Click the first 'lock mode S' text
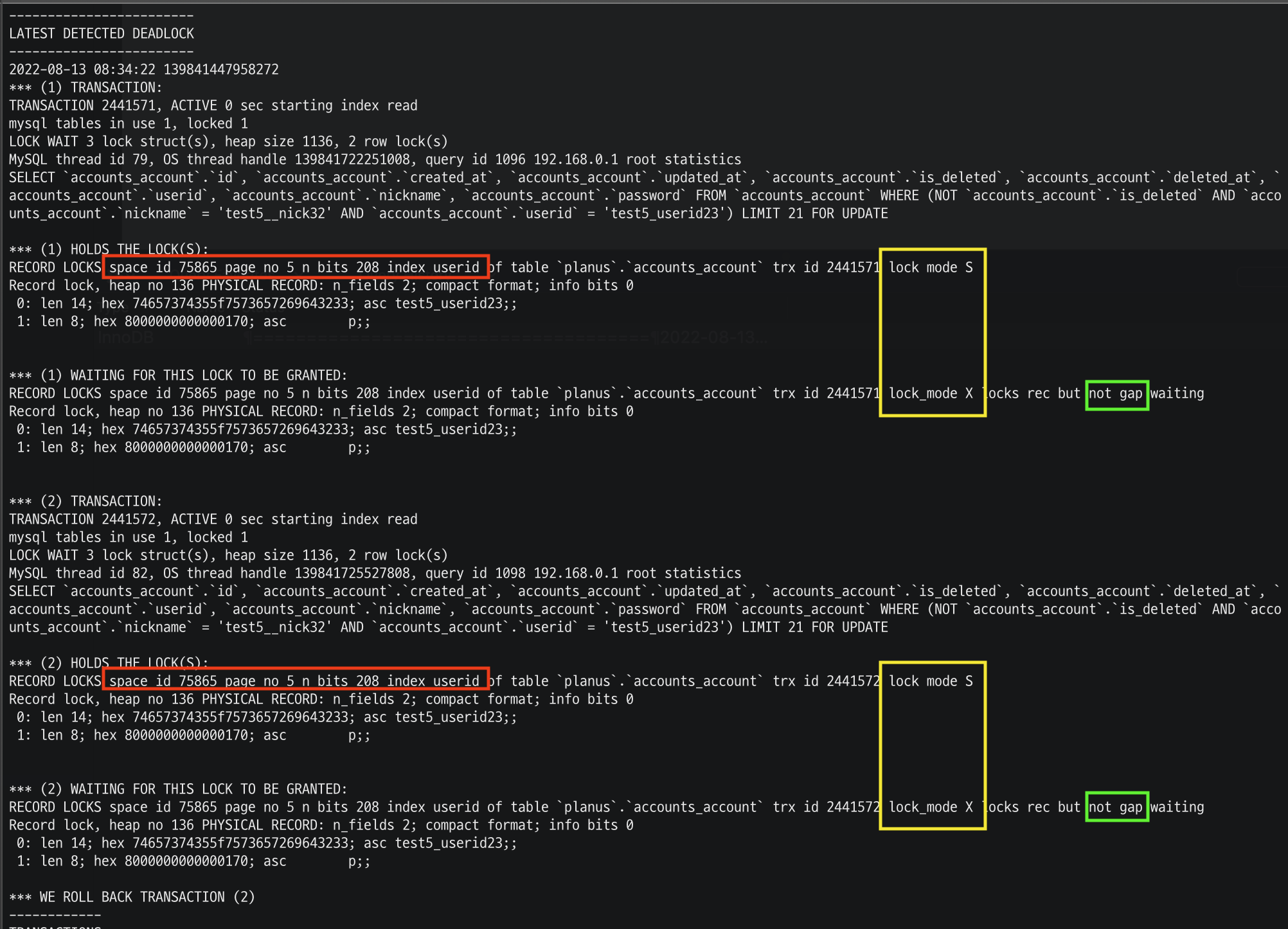Screen dimensions: 1288x929 click(x=931, y=267)
